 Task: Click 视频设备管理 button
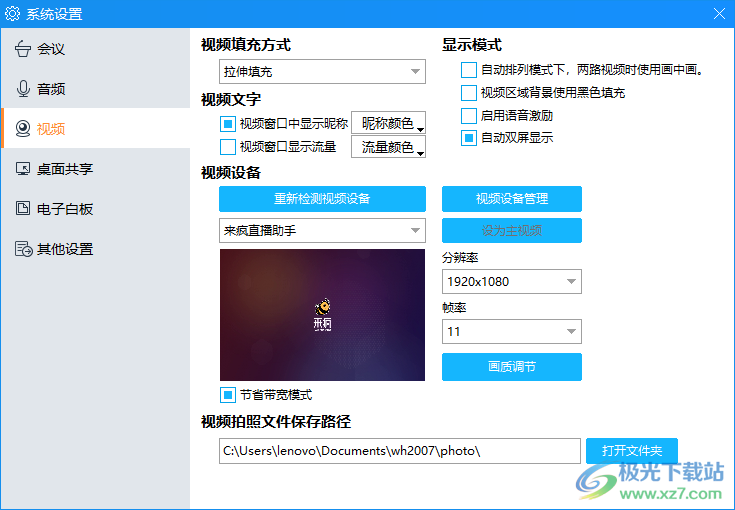pyautogui.click(x=512, y=199)
